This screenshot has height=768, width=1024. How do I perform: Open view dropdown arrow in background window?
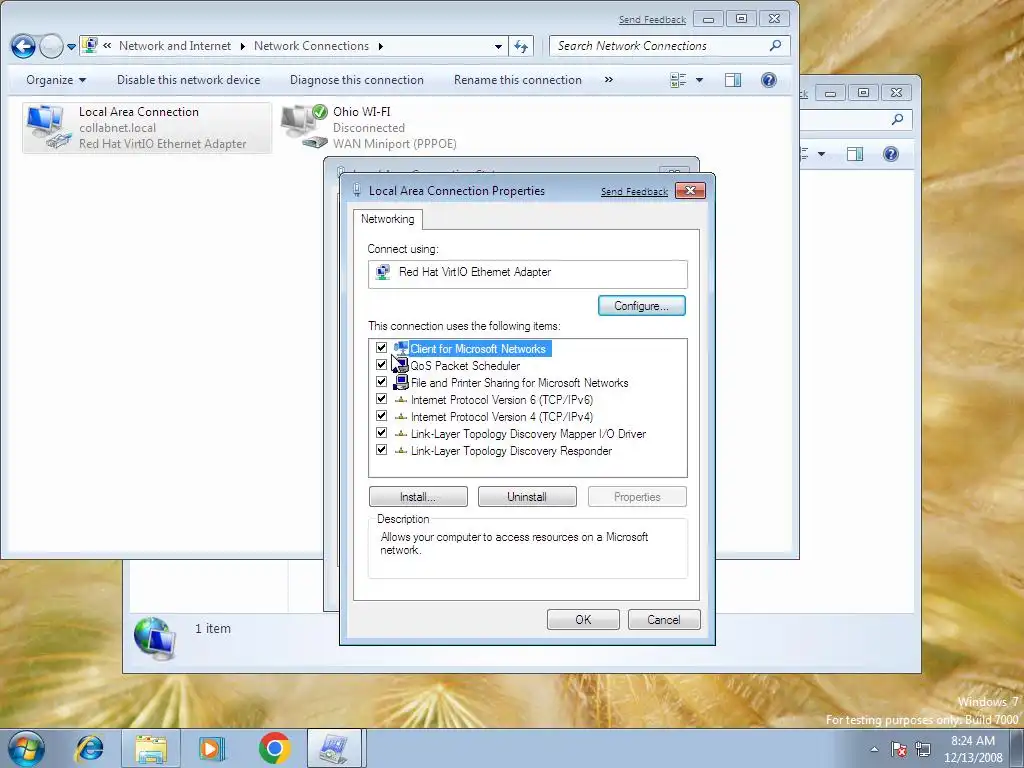822,154
